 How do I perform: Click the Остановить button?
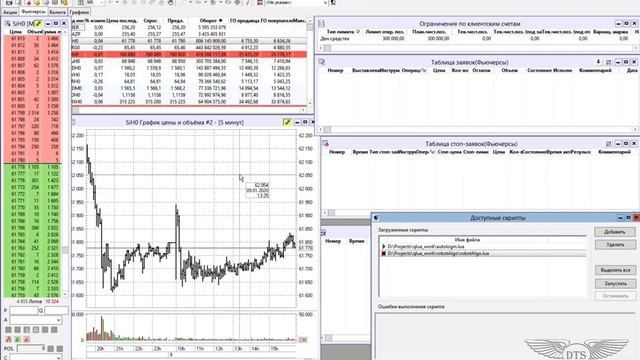[x=615, y=296]
